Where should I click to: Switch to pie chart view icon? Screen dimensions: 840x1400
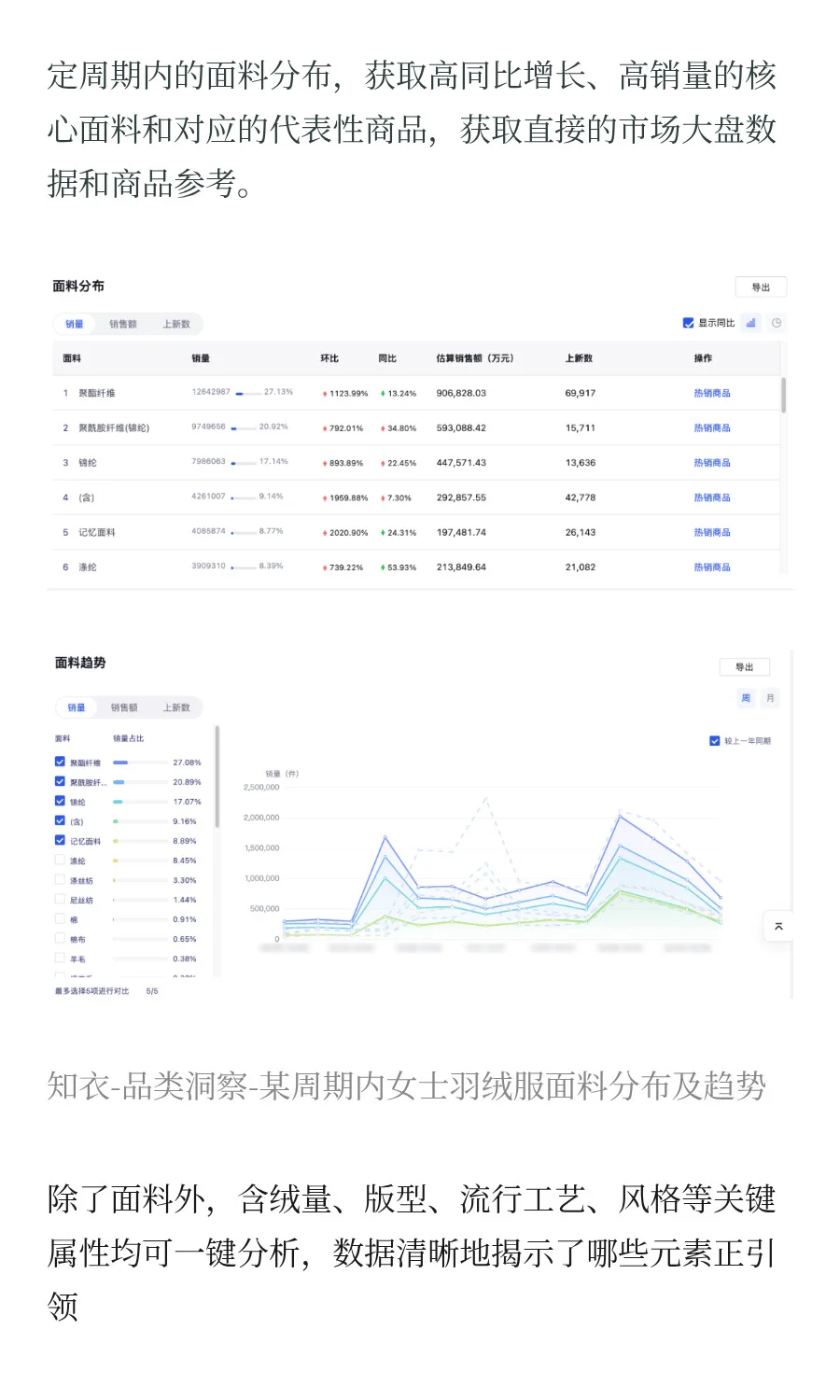776,322
